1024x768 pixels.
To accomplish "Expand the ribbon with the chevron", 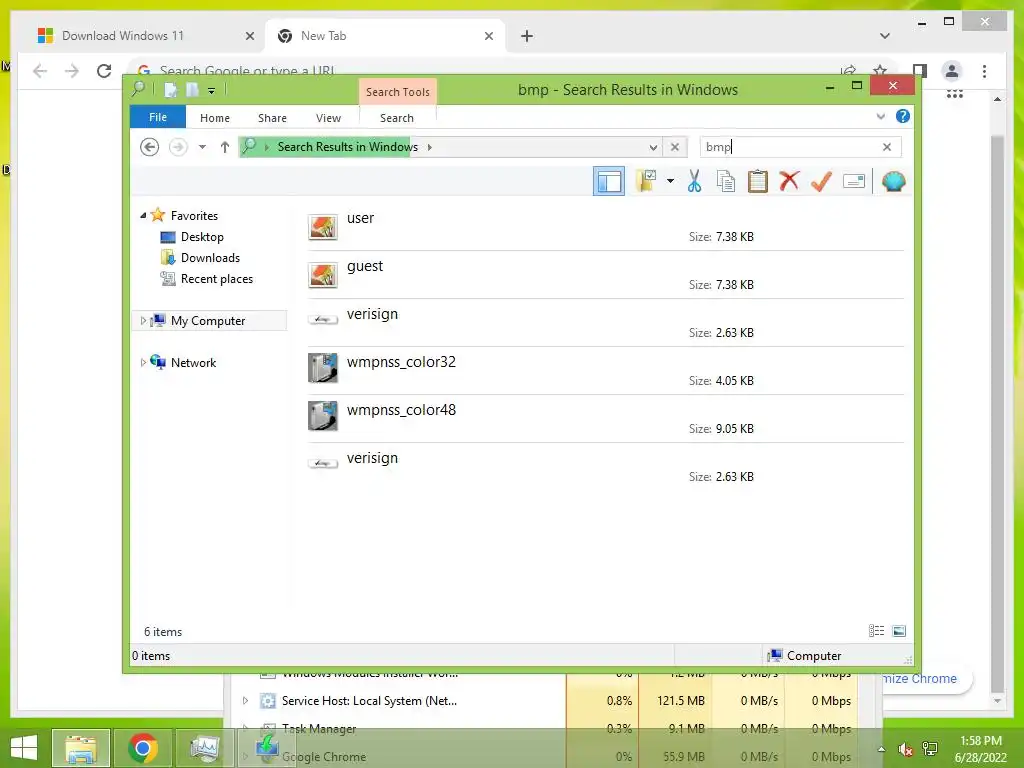I will [x=880, y=116].
